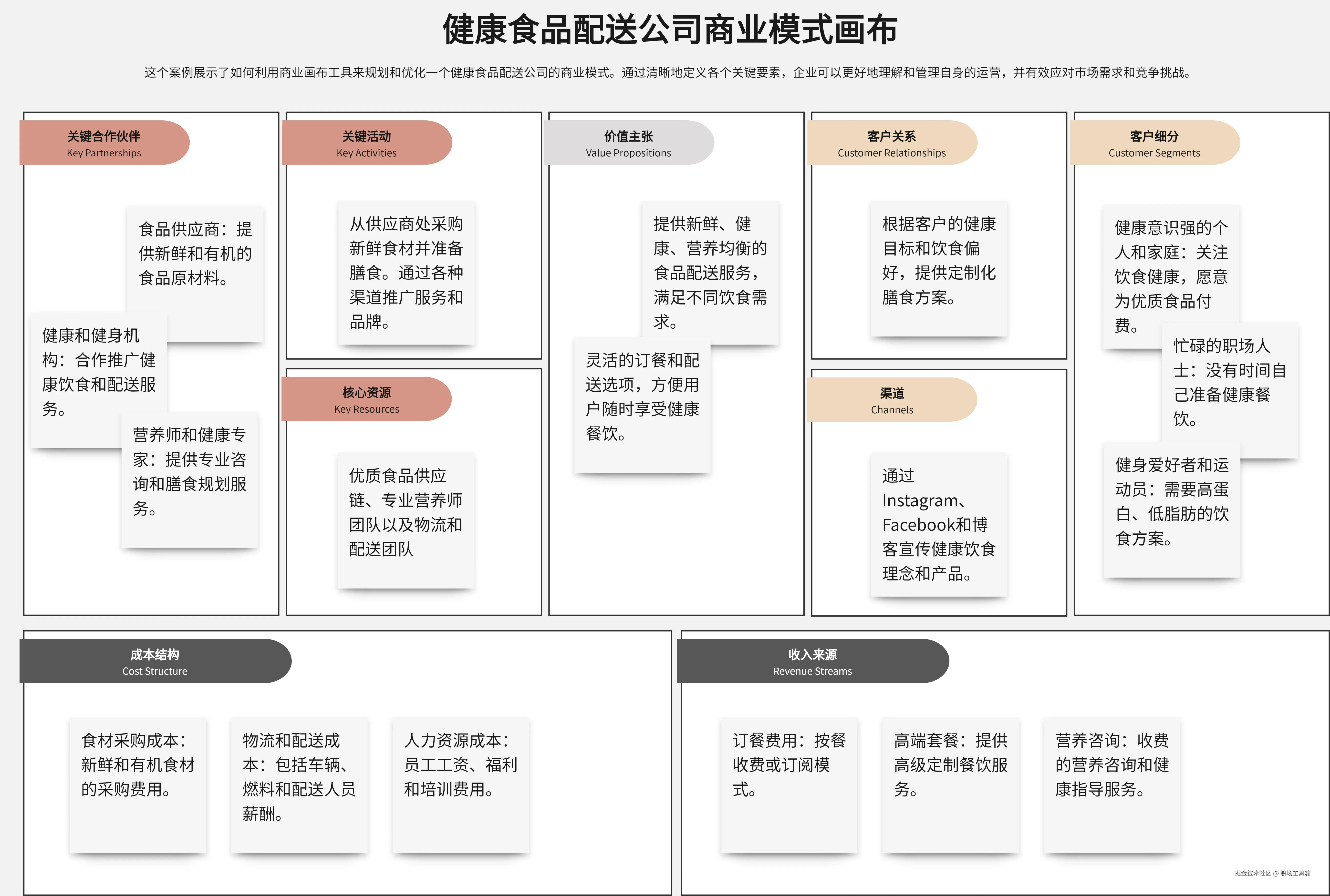Screen dimensions: 1330x896
Task: Select the 成本结构 Cost Structure banner
Action: coord(155,662)
